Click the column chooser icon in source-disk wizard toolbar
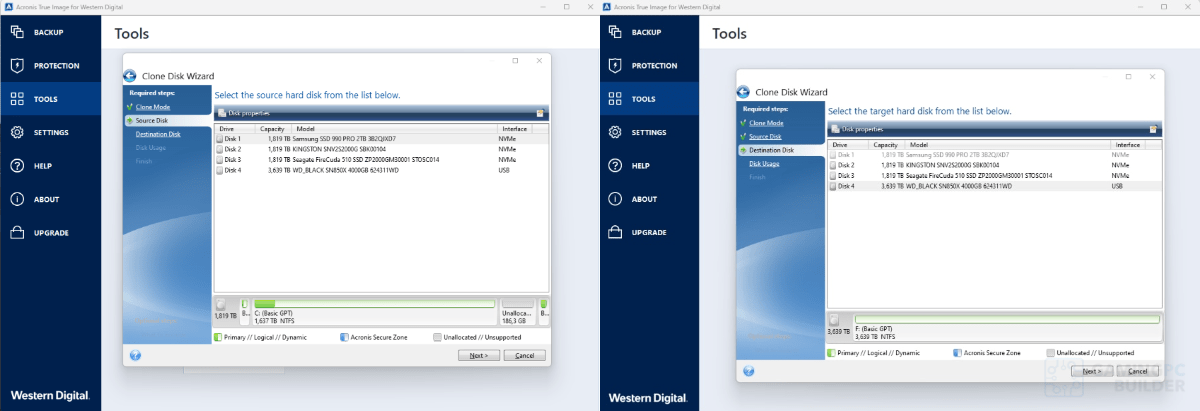The height and width of the screenshot is (411, 1200). click(540, 113)
